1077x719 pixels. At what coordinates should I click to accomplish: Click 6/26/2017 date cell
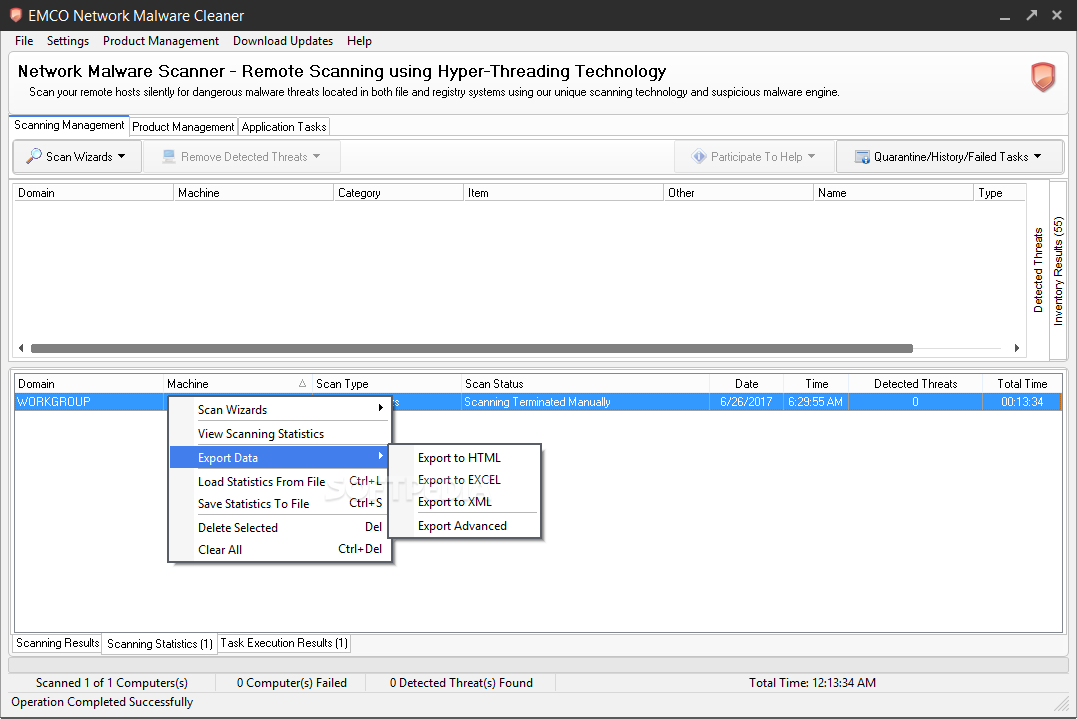click(x=747, y=402)
